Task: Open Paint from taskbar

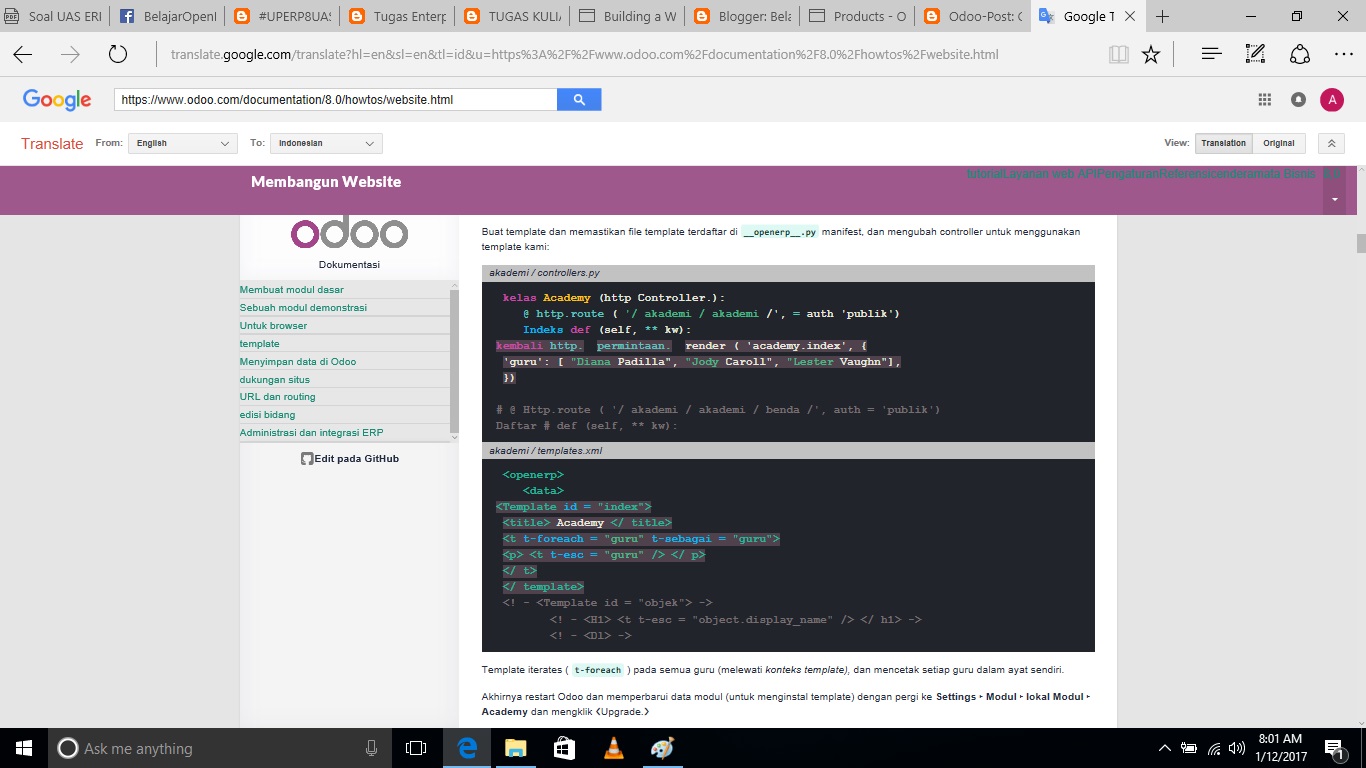Action: point(662,748)
